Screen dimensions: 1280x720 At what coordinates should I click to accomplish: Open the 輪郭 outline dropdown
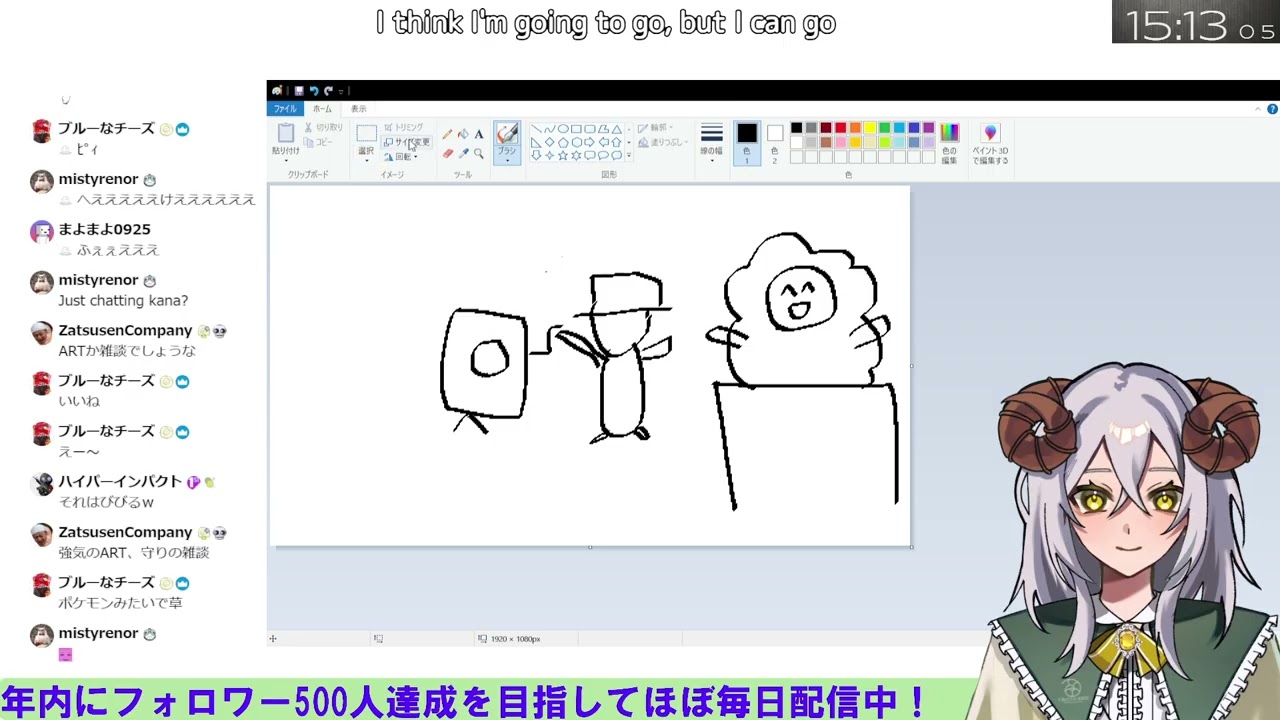click(655, 127)
